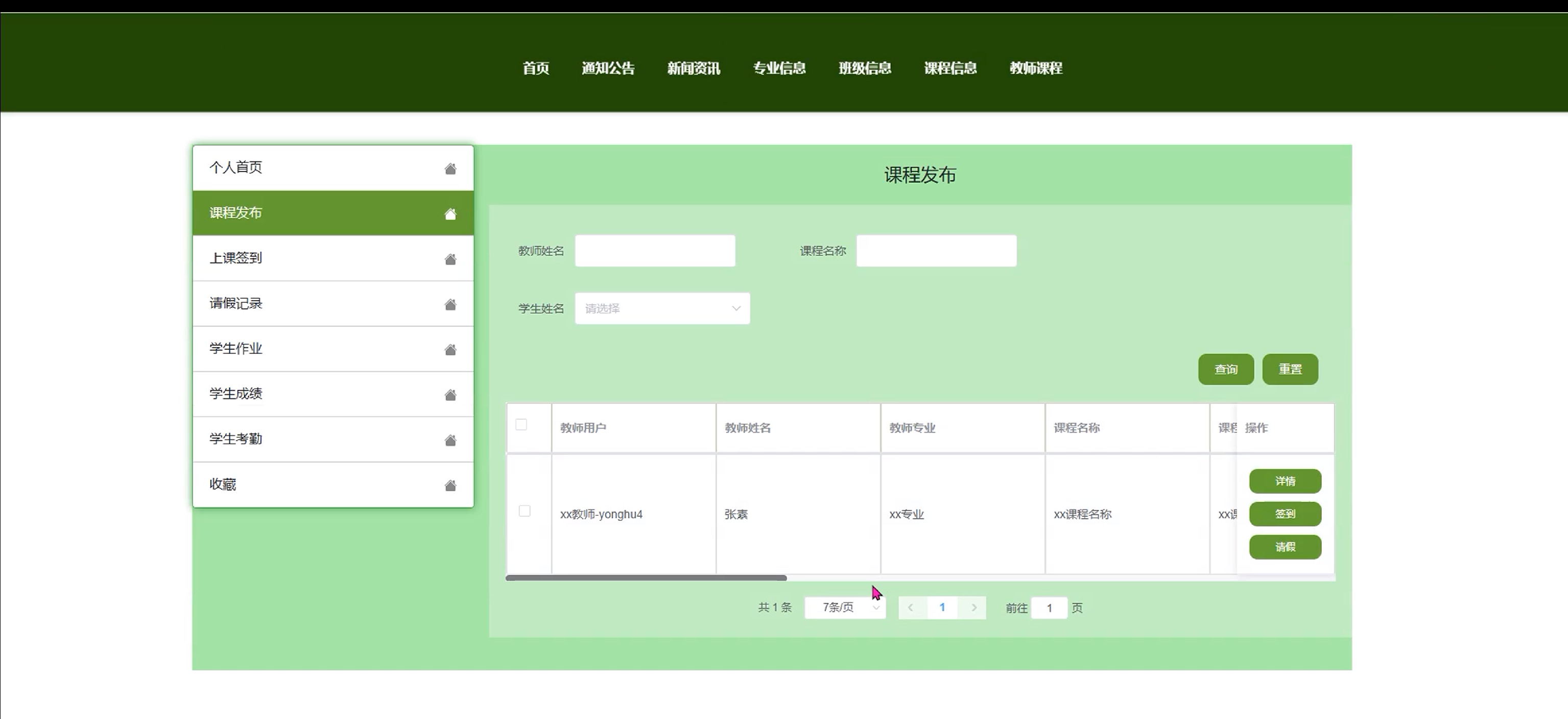
Task: Click previous page arrow in pagination
Action: [911, 608]
